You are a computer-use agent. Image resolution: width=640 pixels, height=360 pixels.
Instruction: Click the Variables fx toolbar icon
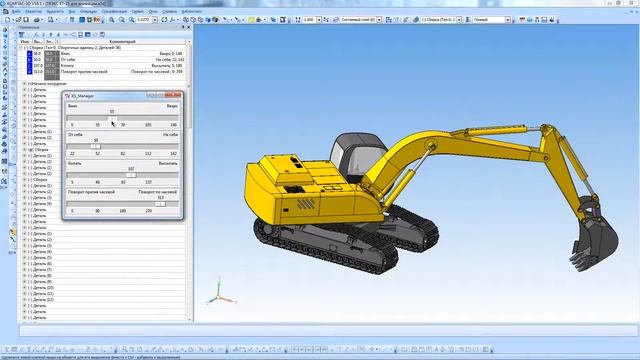97,20
